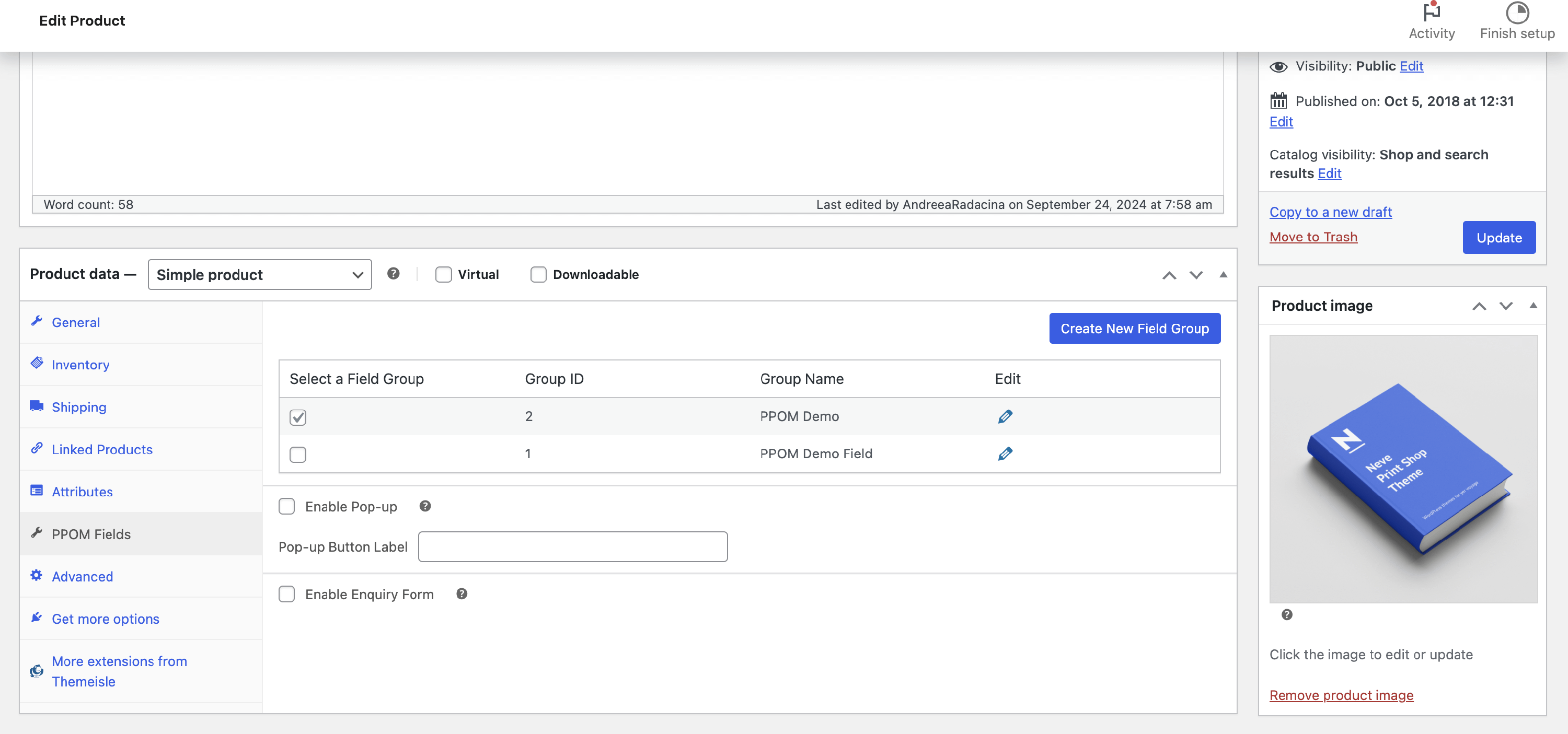Open the Linked Products tab
Image resolution: width=1568 pixels, height=734 pixels.
click(101, 449)
